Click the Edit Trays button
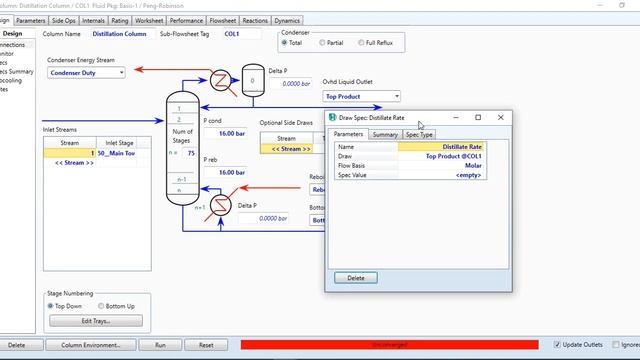 pos(96,321)
